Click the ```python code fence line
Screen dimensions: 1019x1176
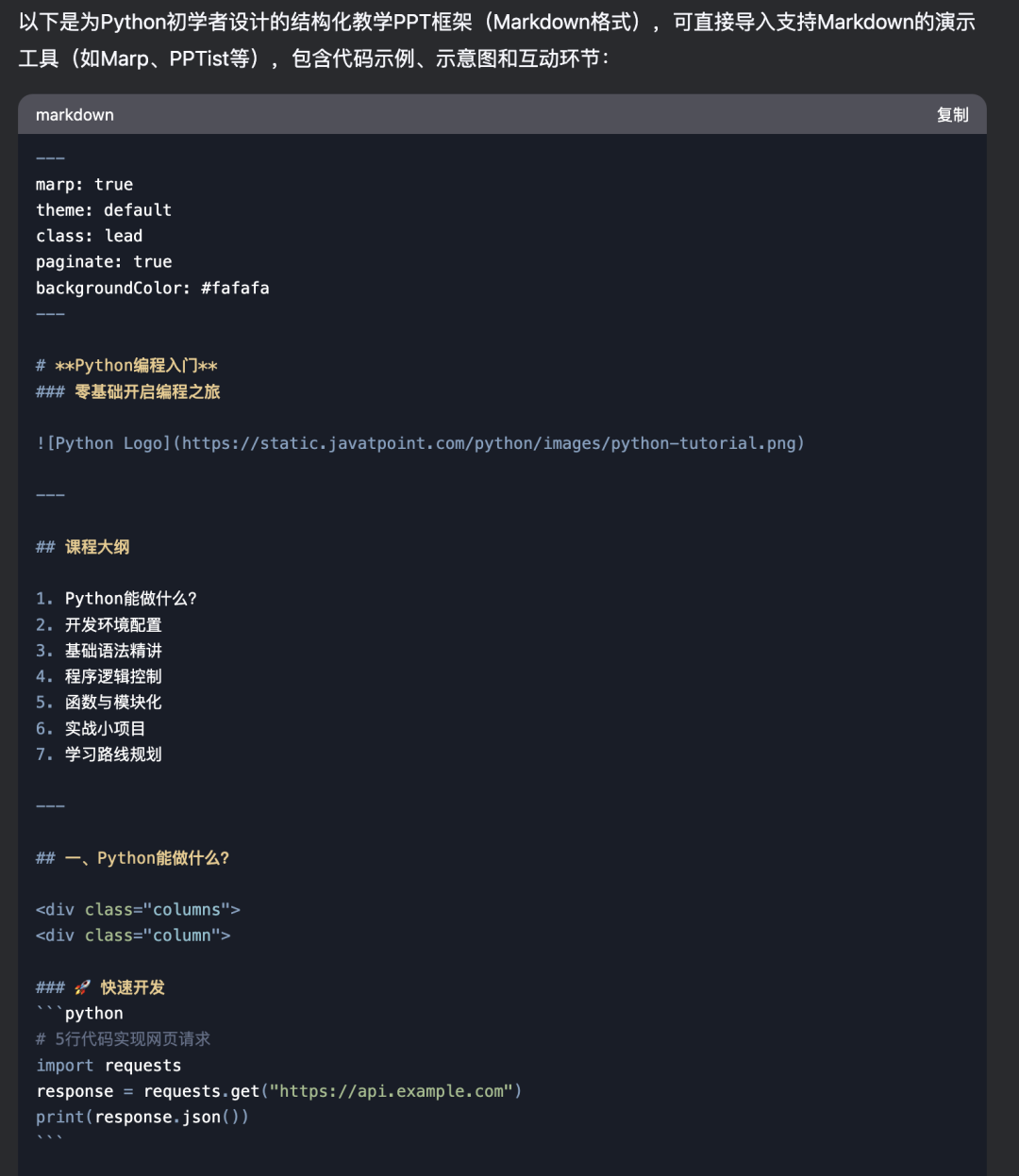tap(79, 1014)
